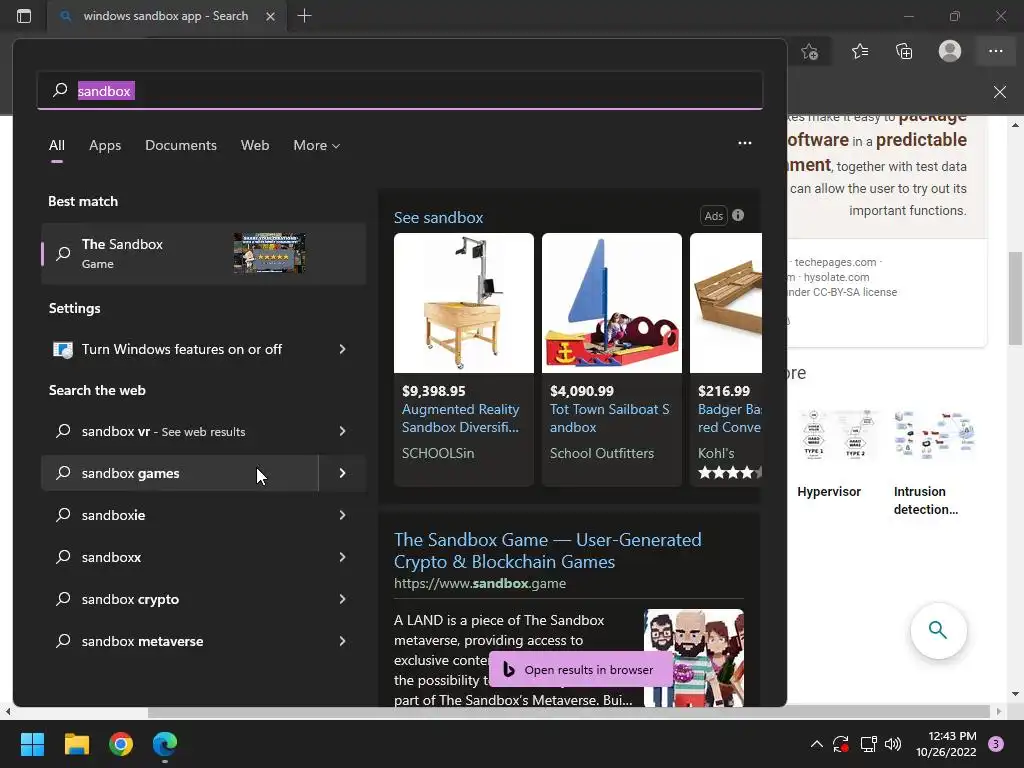Screen dimensions: 1024x768
Task: Open Tot Town Sailboat Sandbox link
Action: pos(609,418)
